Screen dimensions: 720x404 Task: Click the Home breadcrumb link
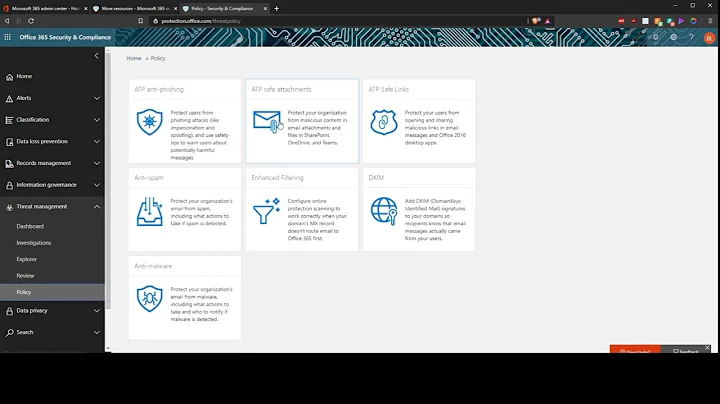point(134,58)
